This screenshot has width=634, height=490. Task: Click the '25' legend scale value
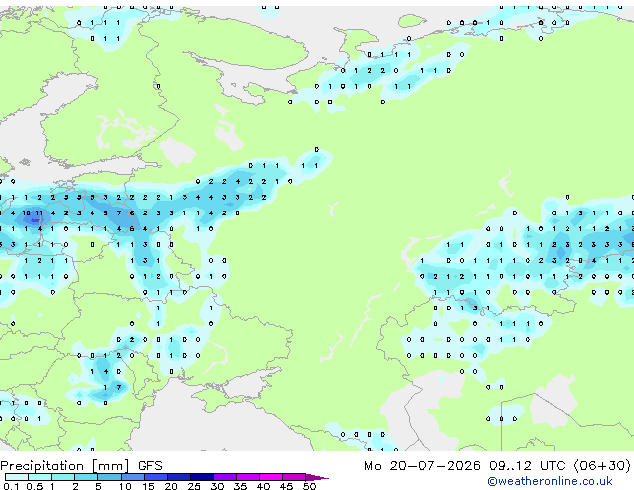tap(194, 486)
